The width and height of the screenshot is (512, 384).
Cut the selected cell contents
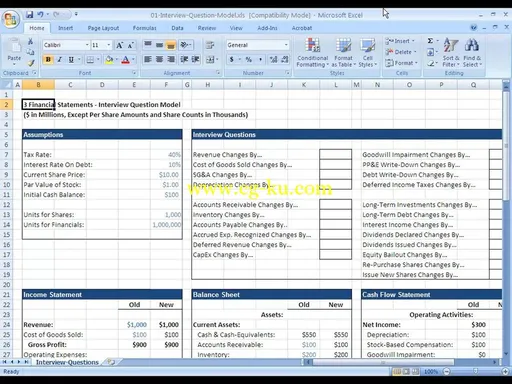pos(30,41)
